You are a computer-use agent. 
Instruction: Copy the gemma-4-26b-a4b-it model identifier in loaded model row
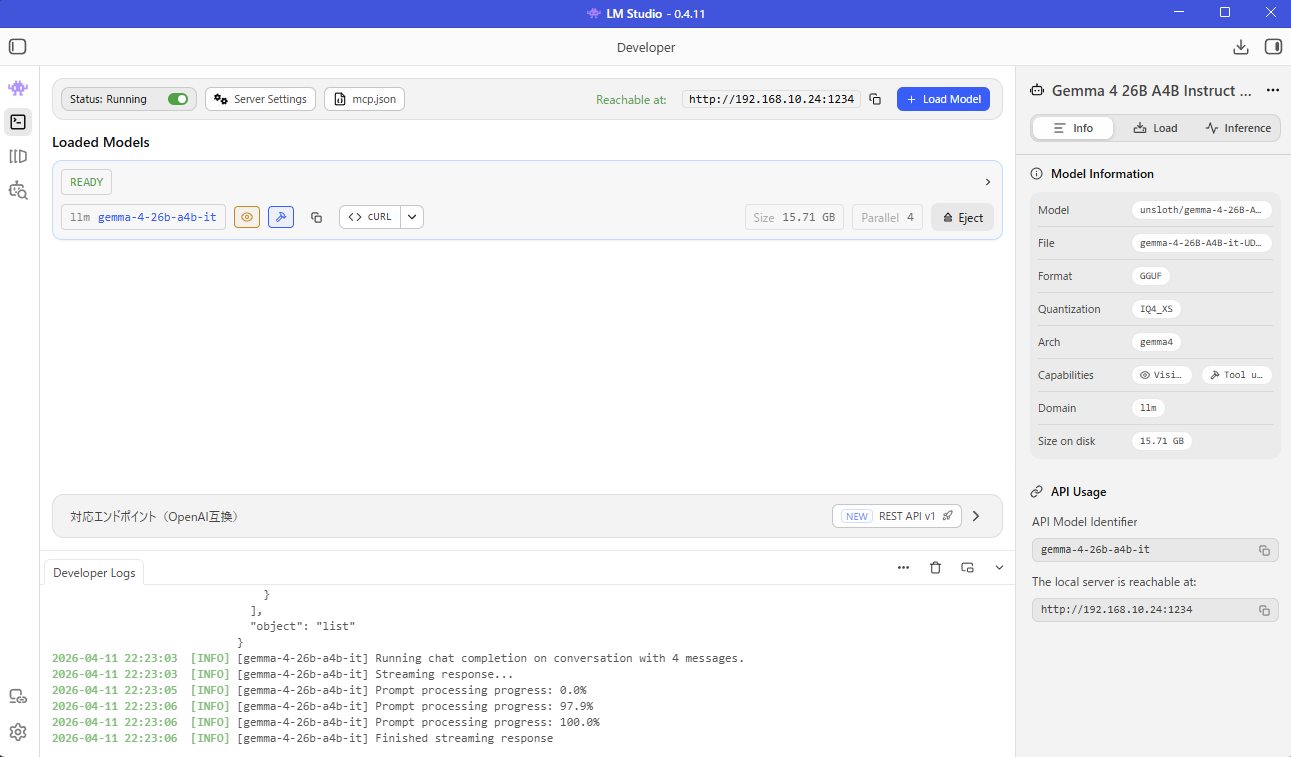[316, 217]
